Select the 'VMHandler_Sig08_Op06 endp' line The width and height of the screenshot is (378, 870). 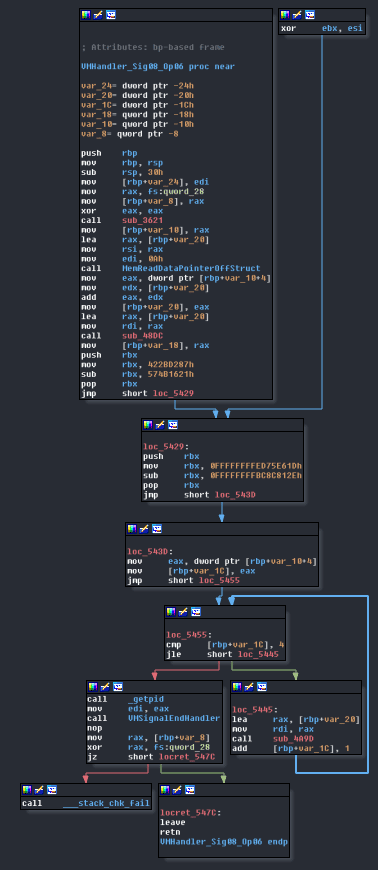[224, 841]
